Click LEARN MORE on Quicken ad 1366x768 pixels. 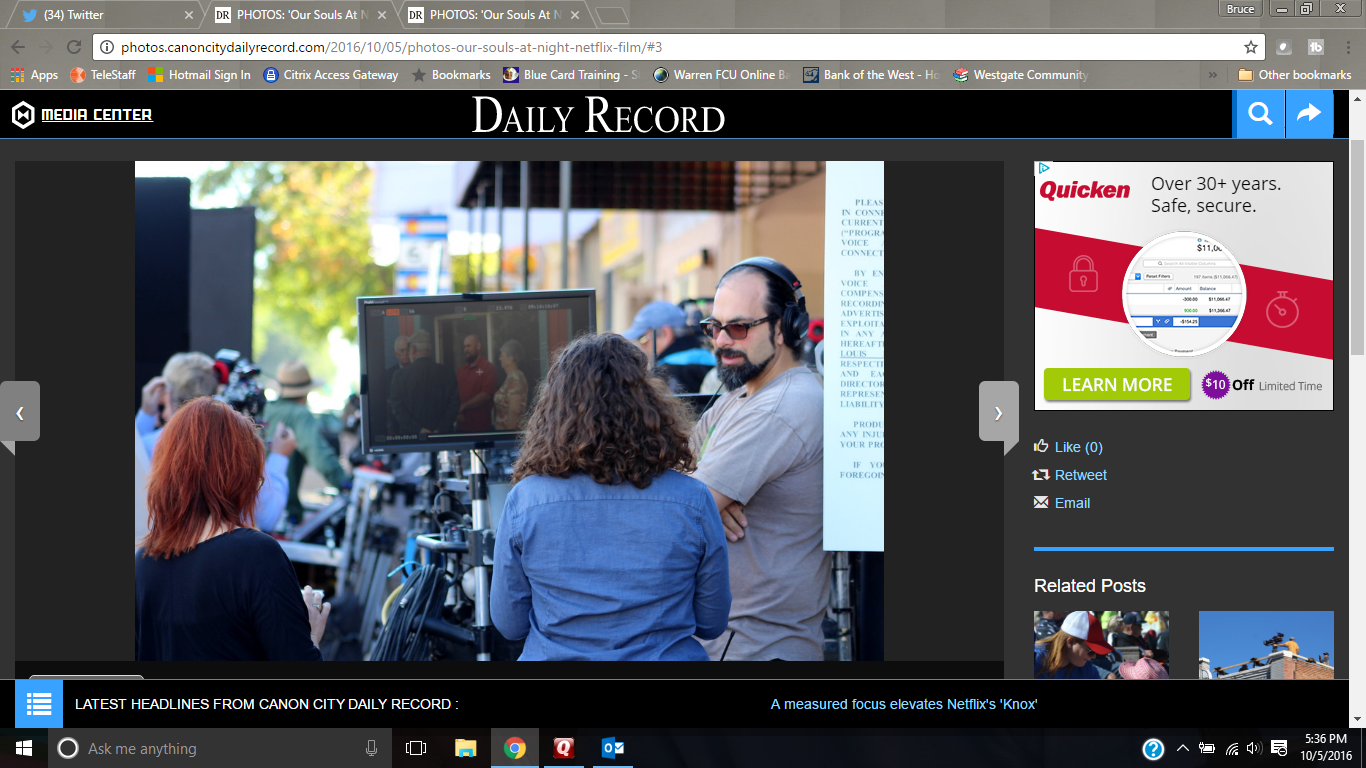(1117, 385)
